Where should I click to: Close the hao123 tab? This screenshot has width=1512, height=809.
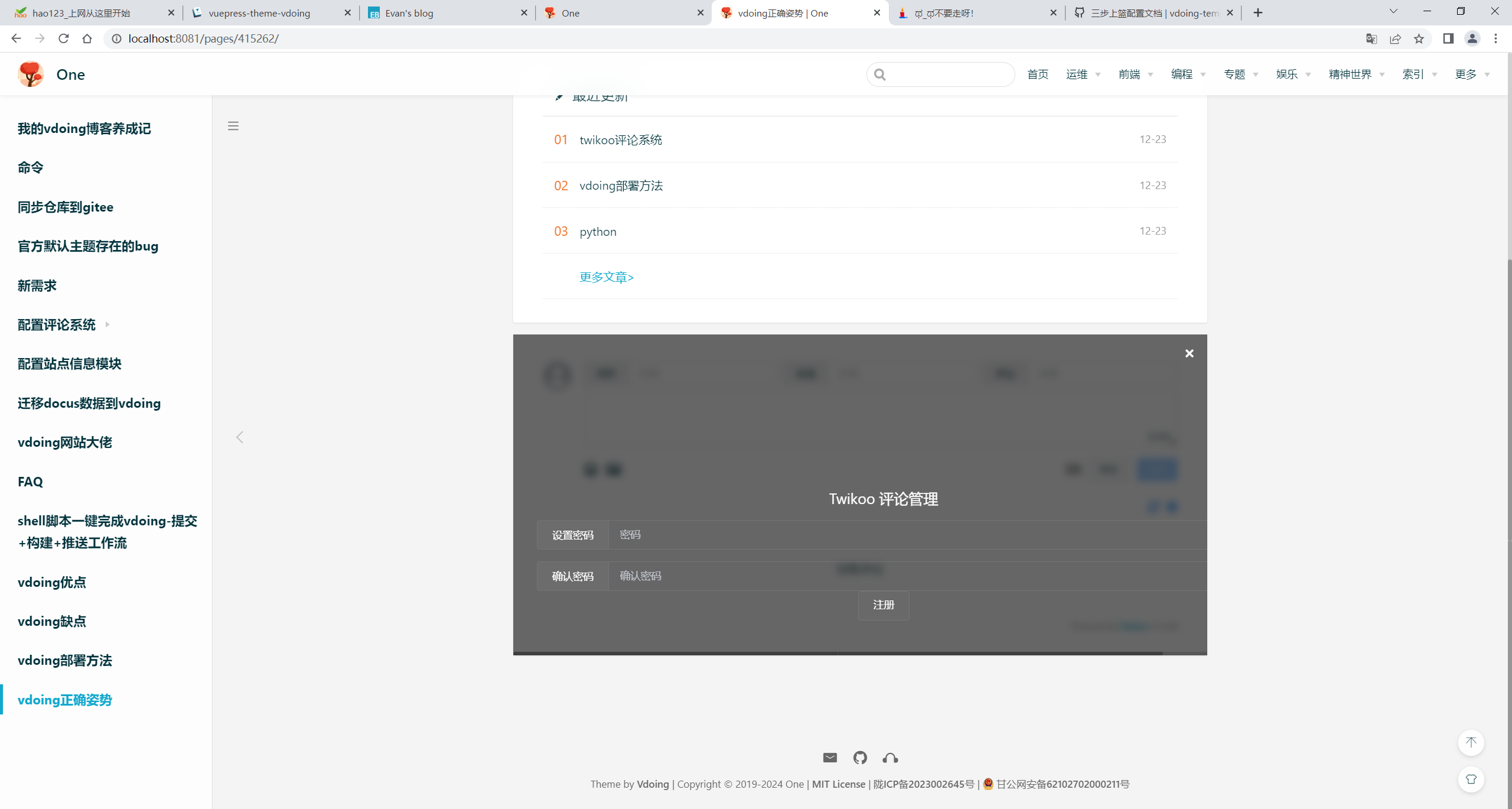(x=171, y=12)
